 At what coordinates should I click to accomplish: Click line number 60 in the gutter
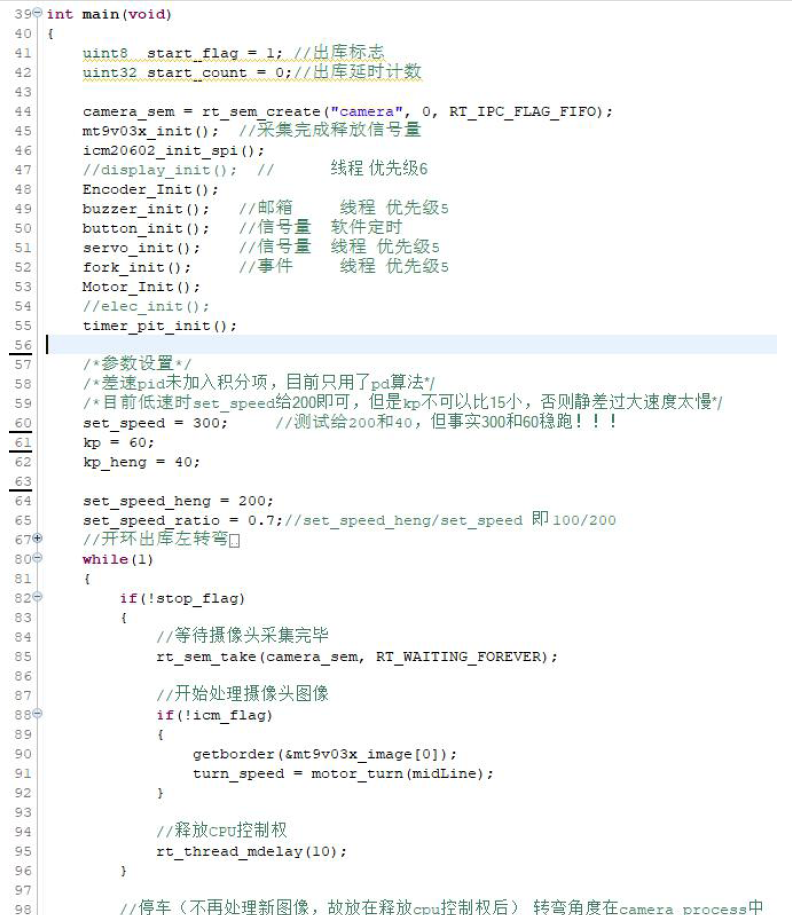point(23,423)
